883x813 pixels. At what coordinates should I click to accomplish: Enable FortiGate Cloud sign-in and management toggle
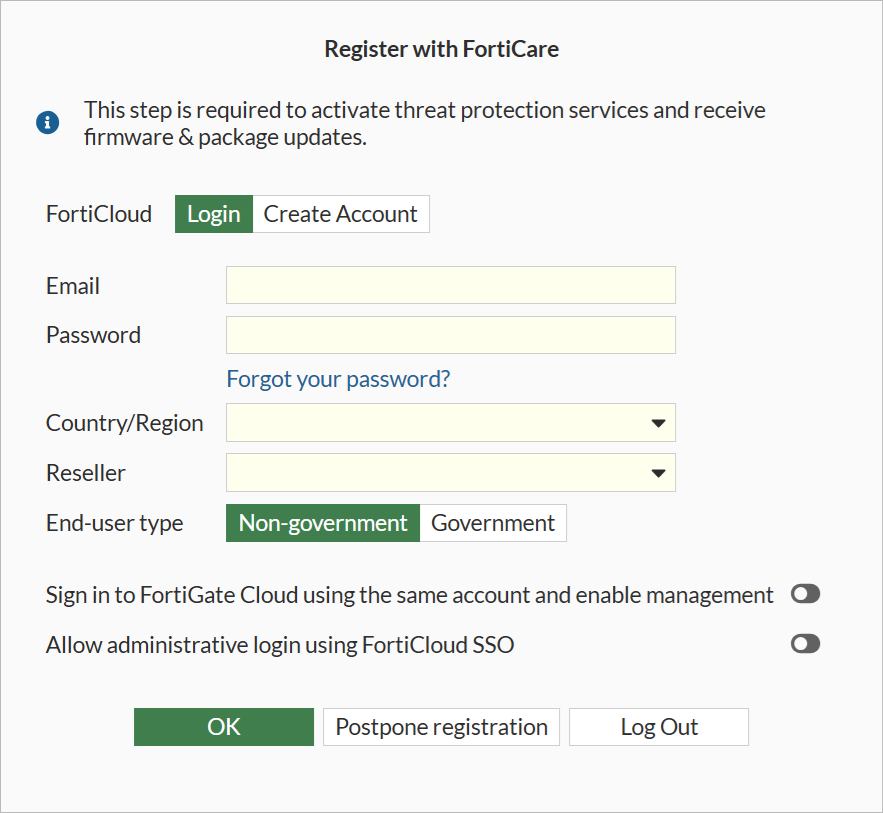tap(805, 595)
